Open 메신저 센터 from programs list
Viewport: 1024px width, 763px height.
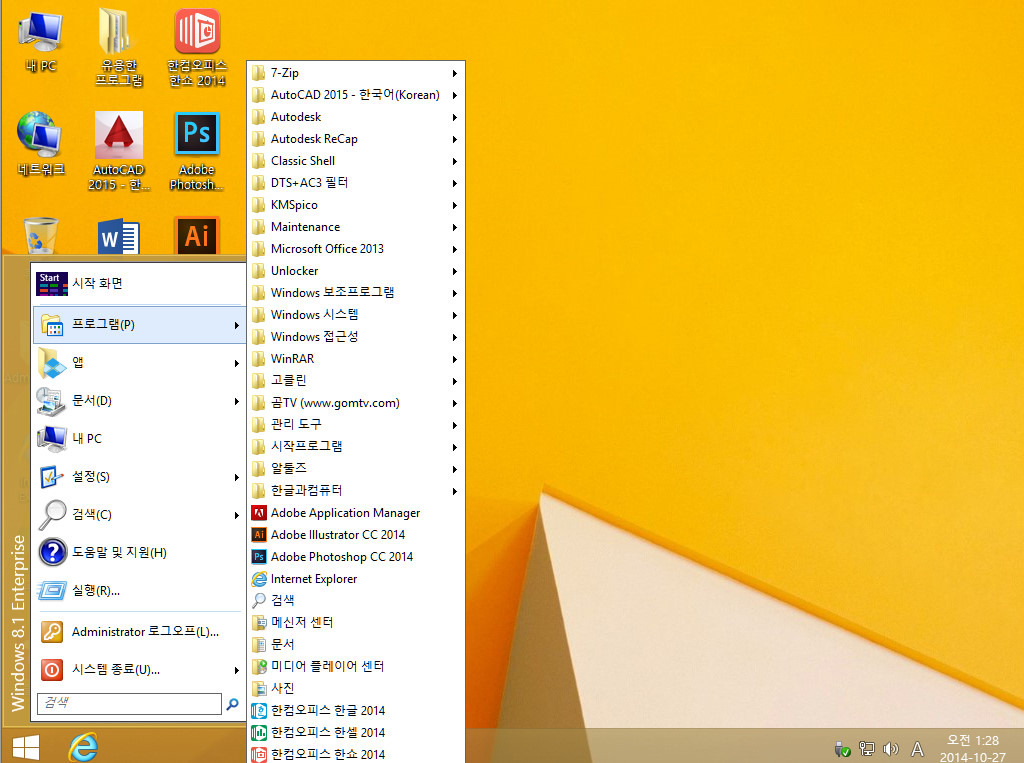click(x=356, y=623)
